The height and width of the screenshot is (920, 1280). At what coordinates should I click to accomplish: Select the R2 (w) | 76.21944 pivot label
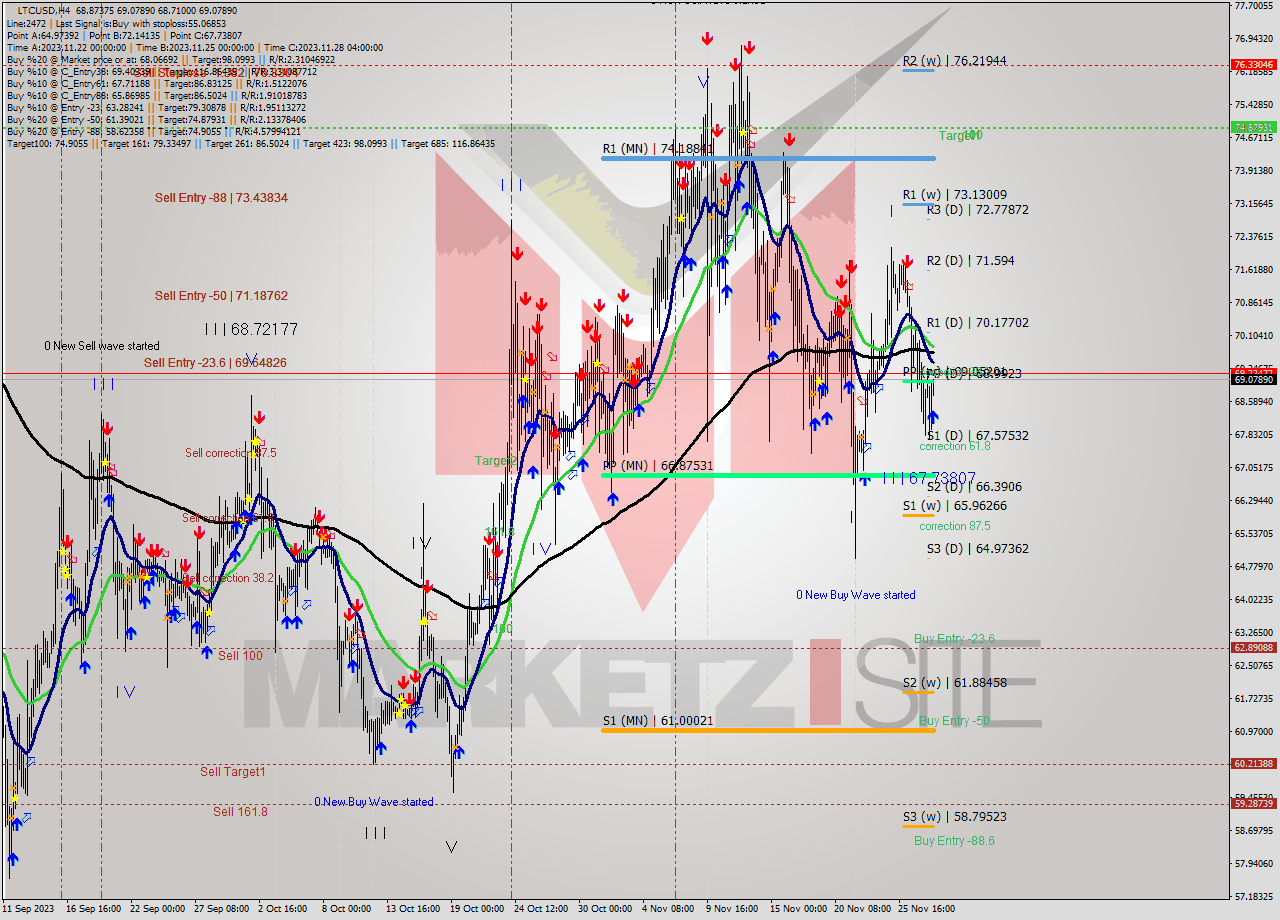(954, 61)
